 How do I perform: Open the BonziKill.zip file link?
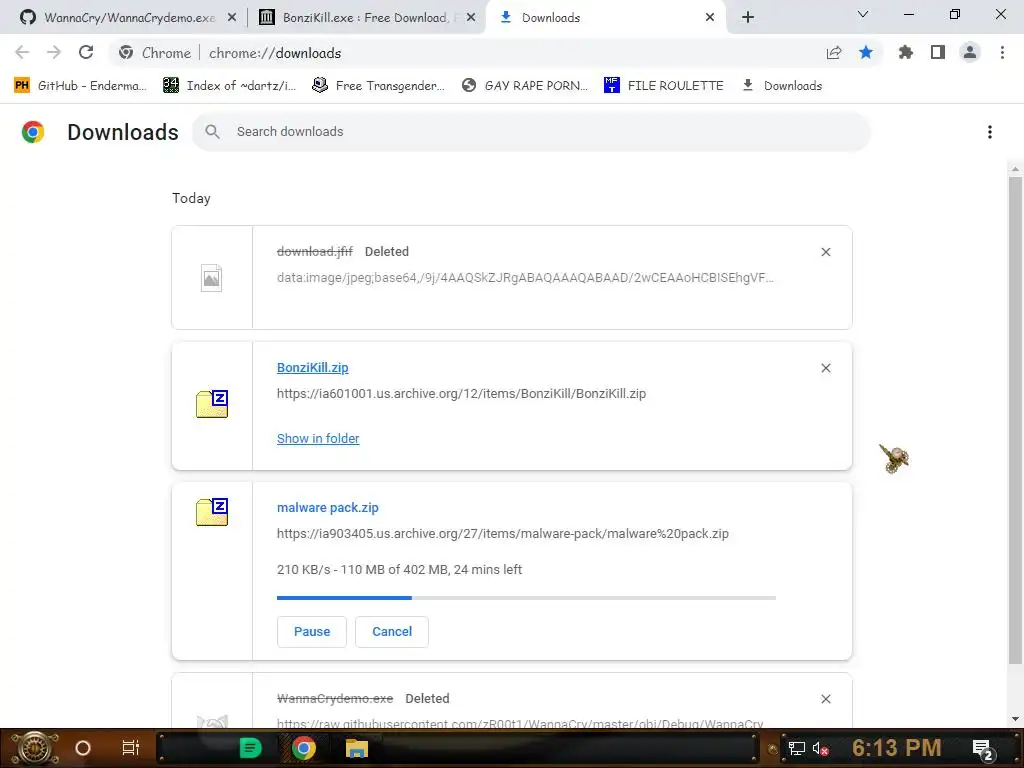313,368
